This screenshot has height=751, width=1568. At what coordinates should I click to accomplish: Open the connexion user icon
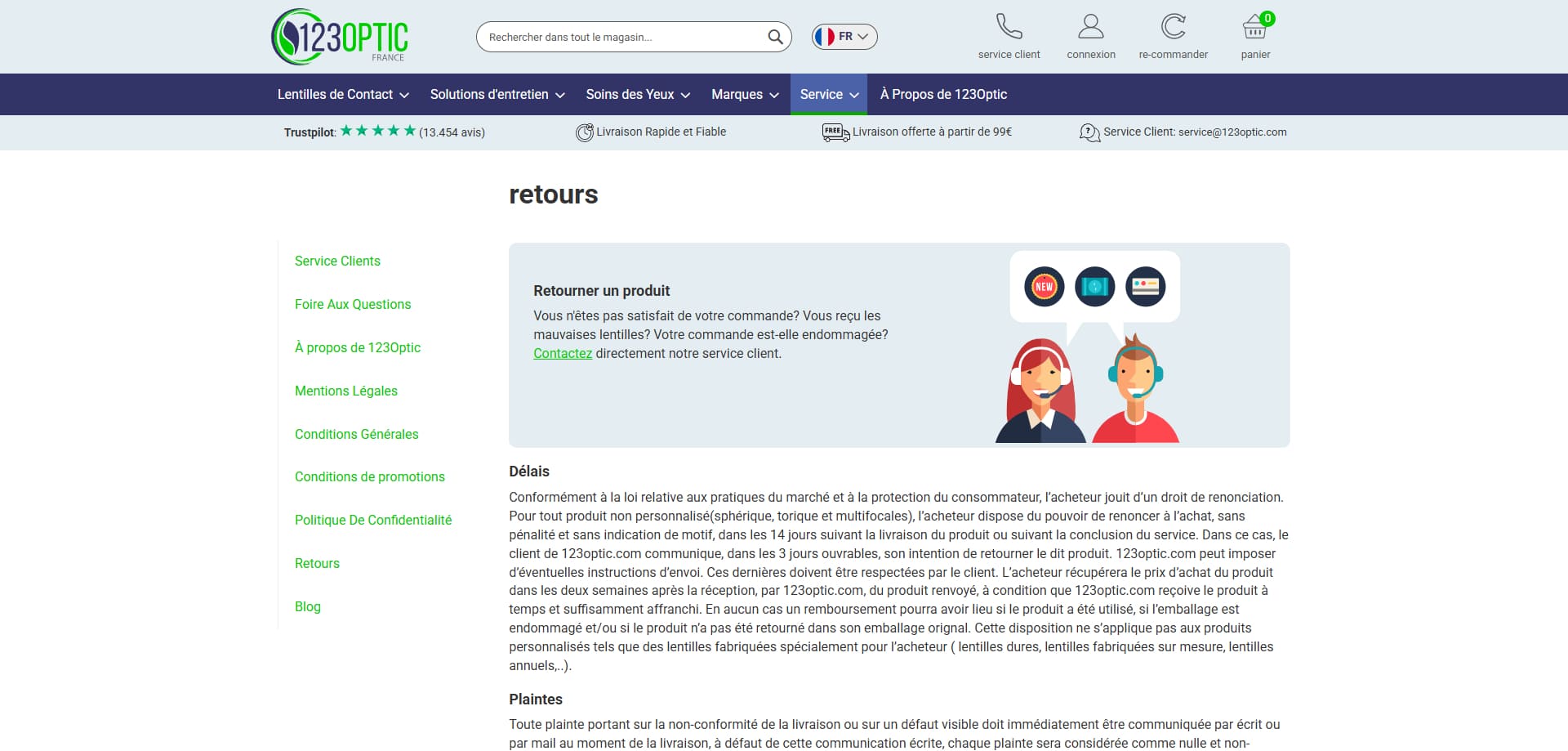pyautogui.click(x=1090, y=26)
